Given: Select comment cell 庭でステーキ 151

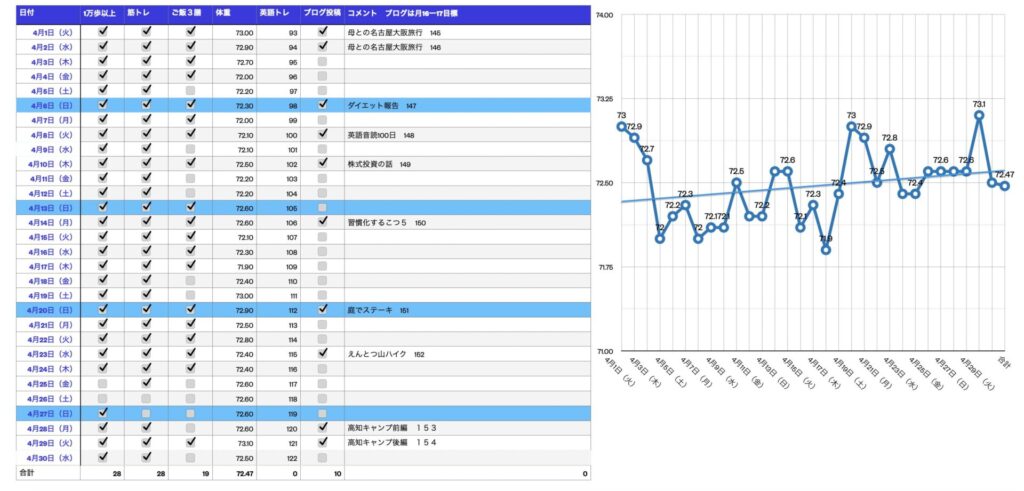Looking at the screenshot, I should tap(468, 310).
